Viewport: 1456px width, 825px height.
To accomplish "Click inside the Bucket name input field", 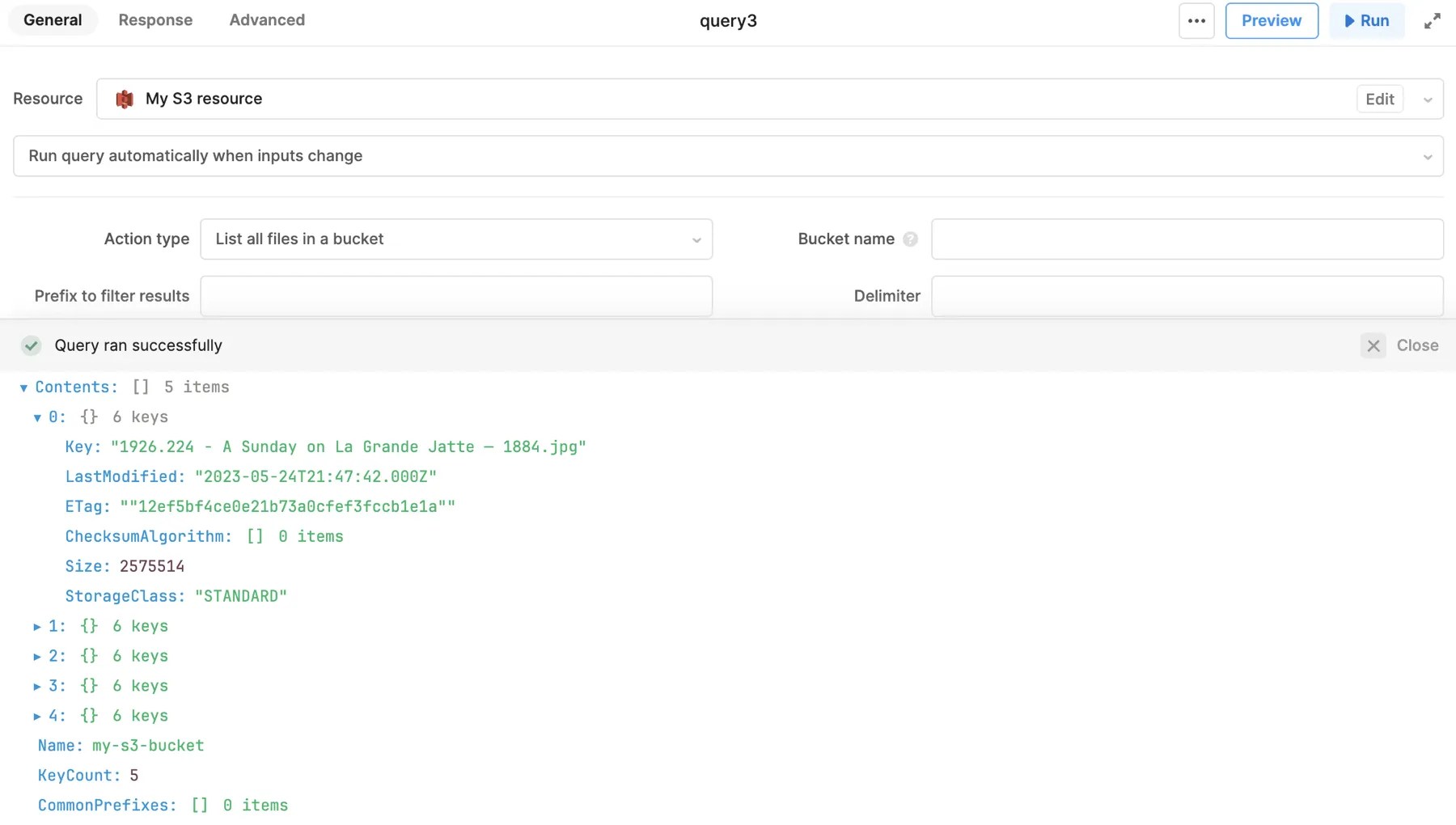I will point(1187,239).
